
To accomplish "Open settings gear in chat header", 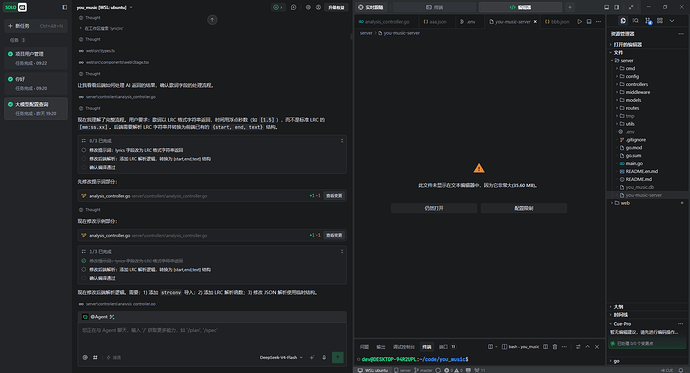I will [x=308, y=7].
